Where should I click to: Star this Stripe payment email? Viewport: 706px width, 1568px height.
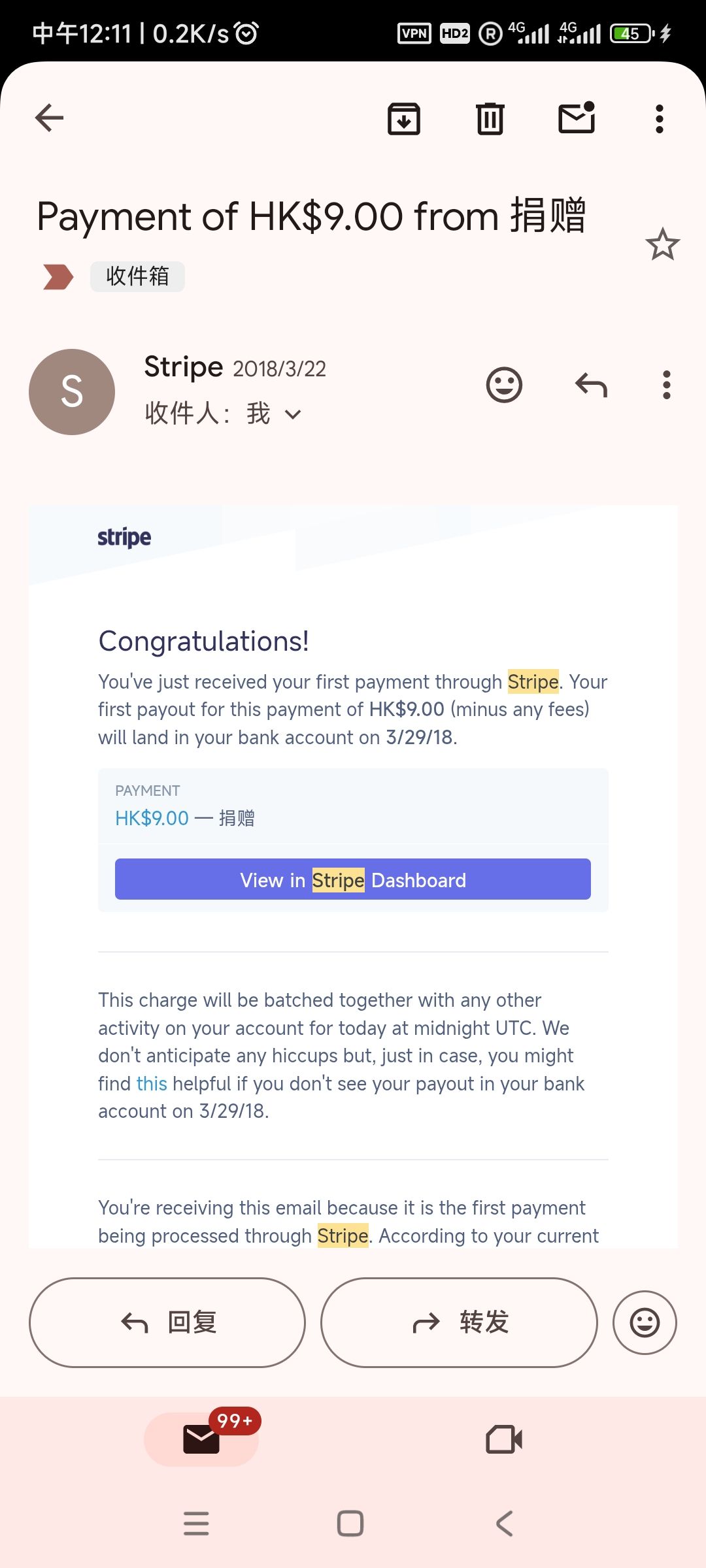click(663, 244)
